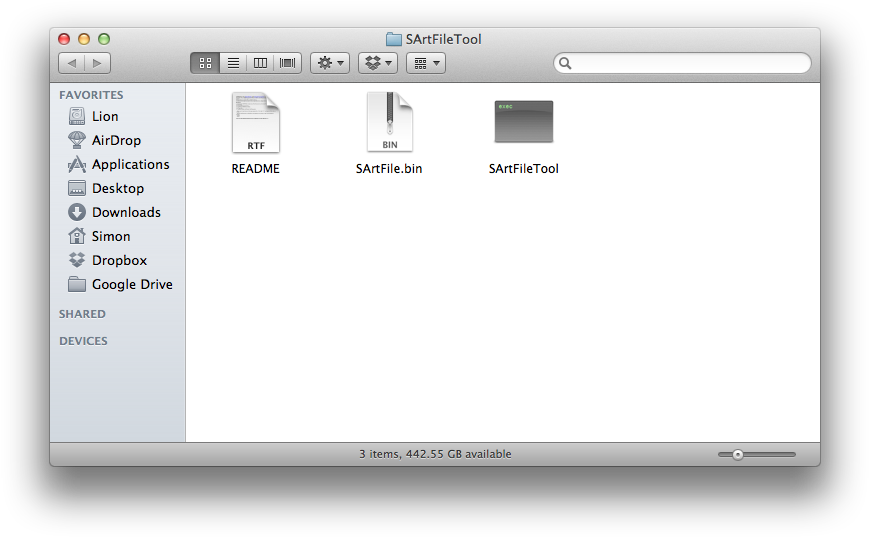Click the Simon home folder icon
This screenshot has width=869, height=537.
77,236
